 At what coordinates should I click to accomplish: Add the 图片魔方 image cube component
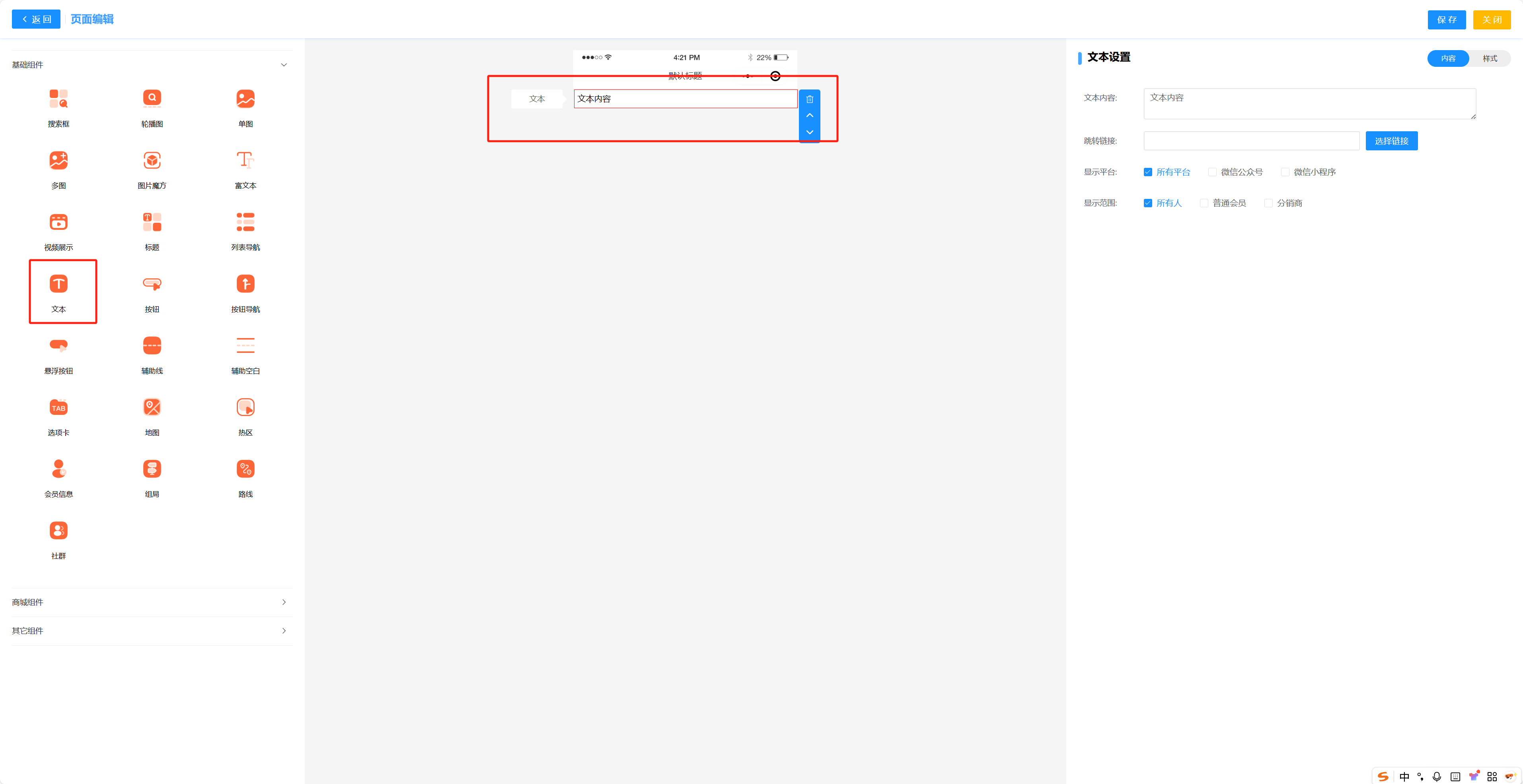pyautogui.click(x=152, y=161)
